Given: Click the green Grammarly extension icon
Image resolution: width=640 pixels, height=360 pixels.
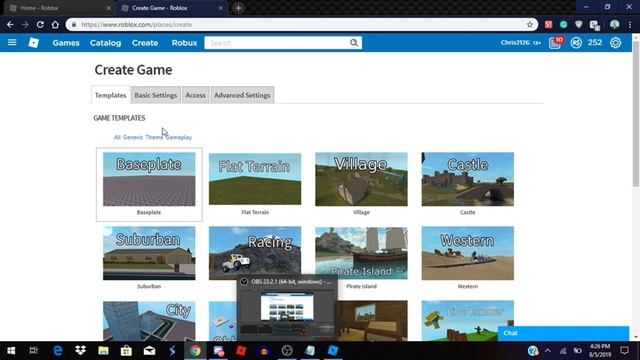Looking at the screenshot, I should pyautogui.click(x=564, y=24).
